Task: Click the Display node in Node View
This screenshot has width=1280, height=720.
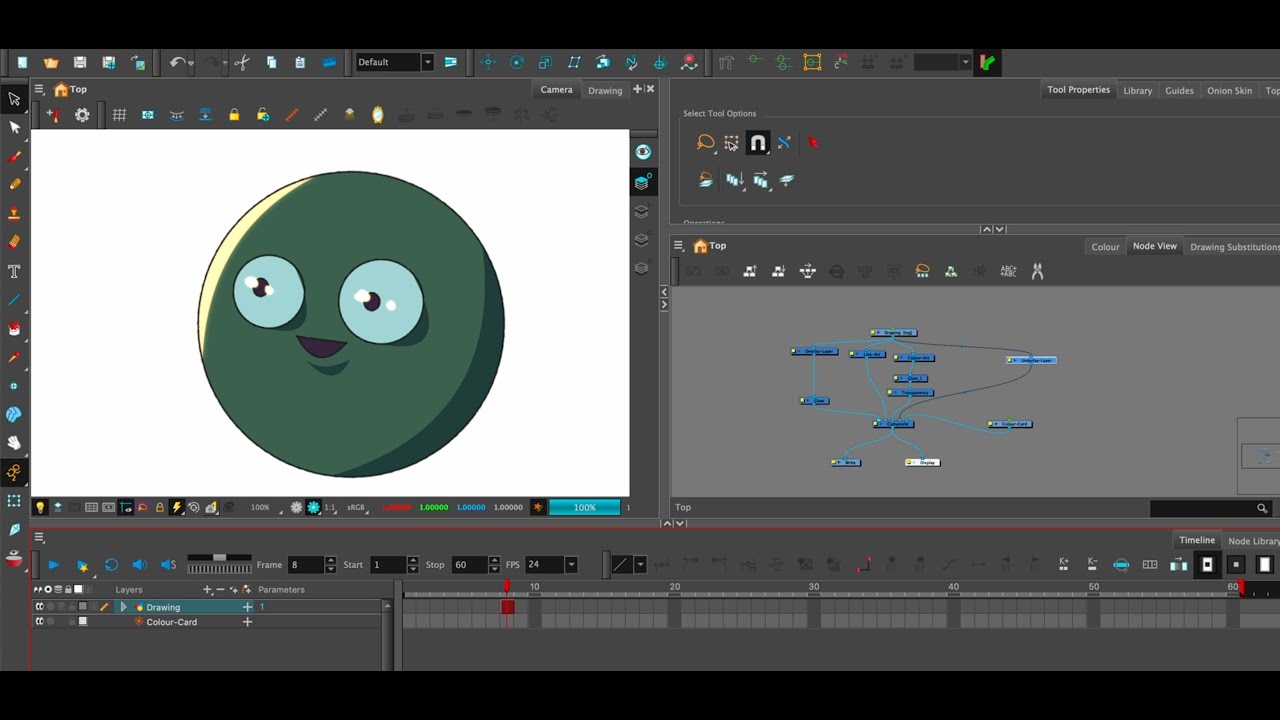Action: 923,462
